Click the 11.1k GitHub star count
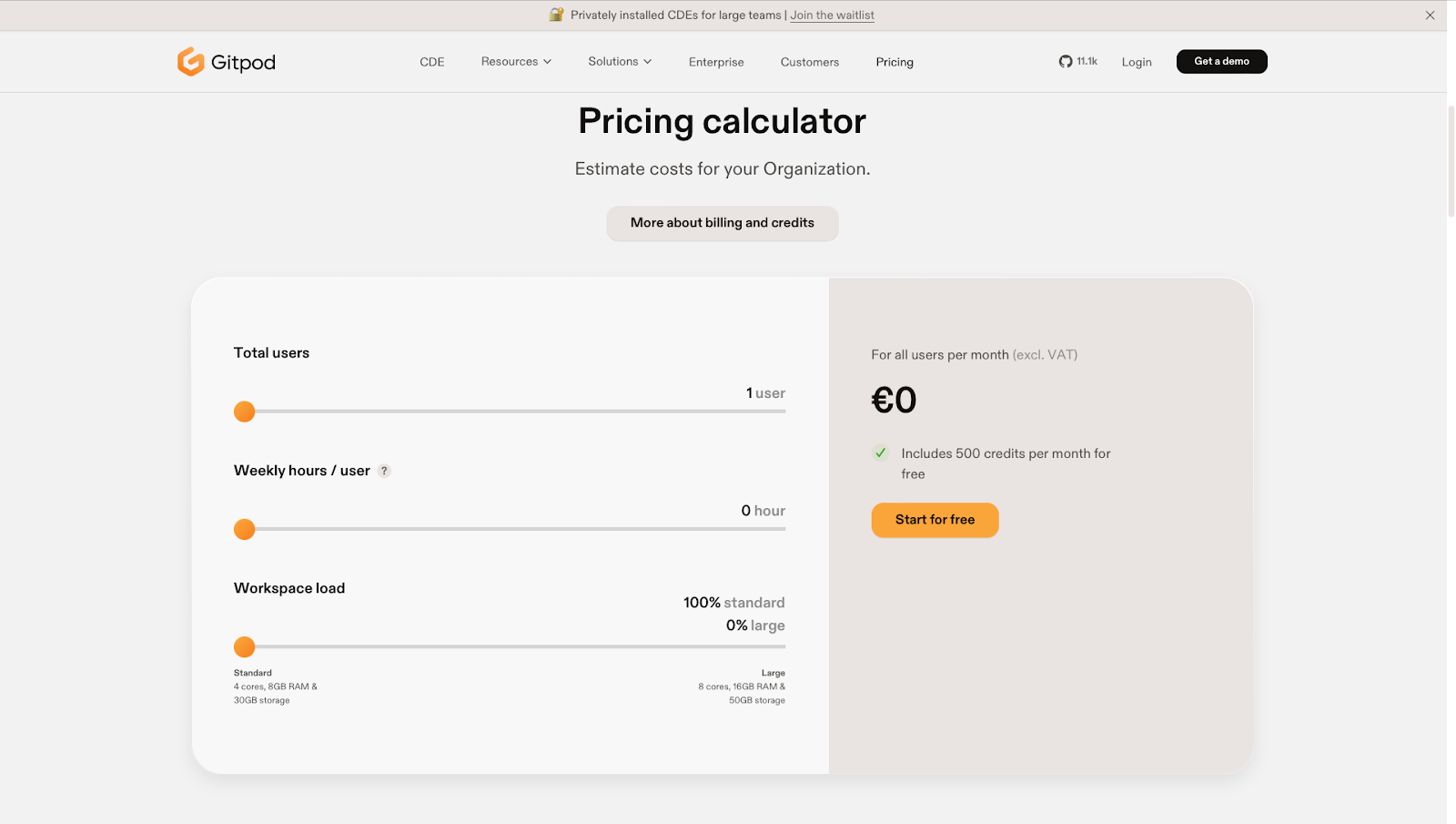 (1086, 61)
